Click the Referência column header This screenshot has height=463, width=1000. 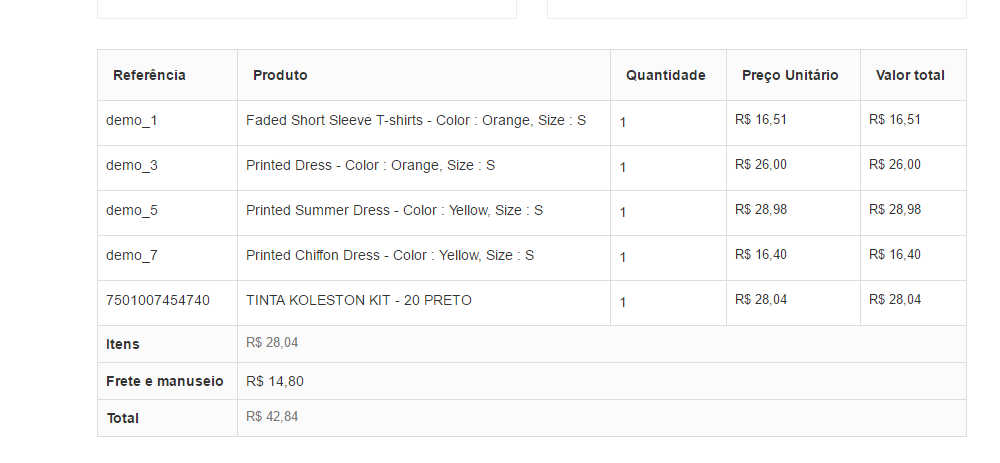[149, 75]
